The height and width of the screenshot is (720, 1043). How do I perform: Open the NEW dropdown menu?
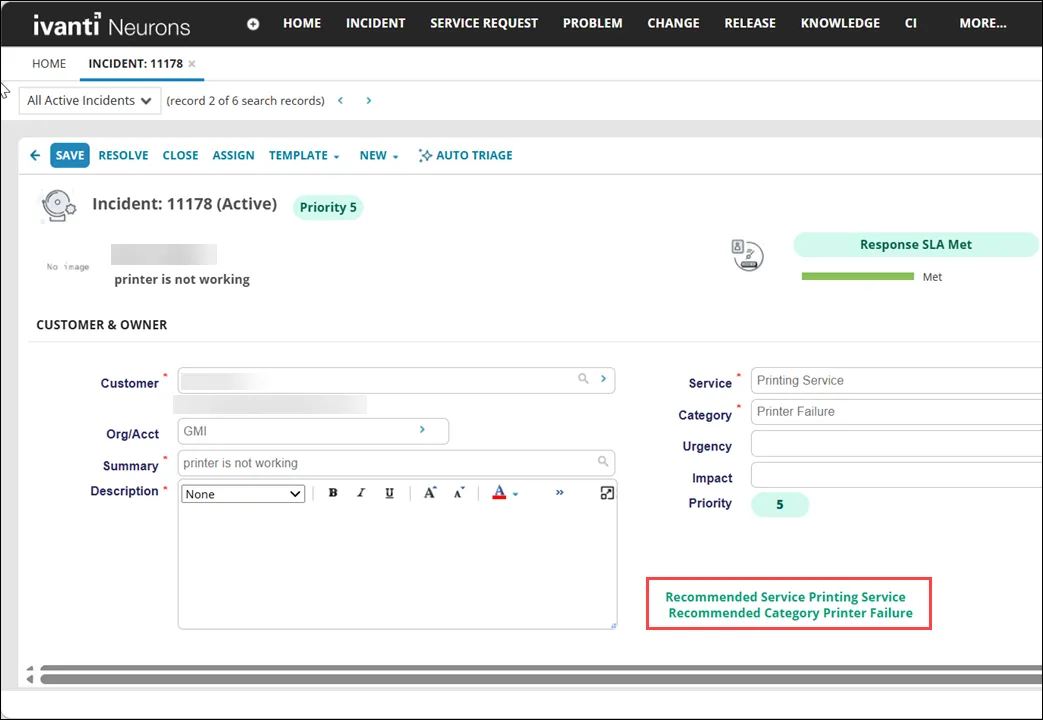(378, 156)
